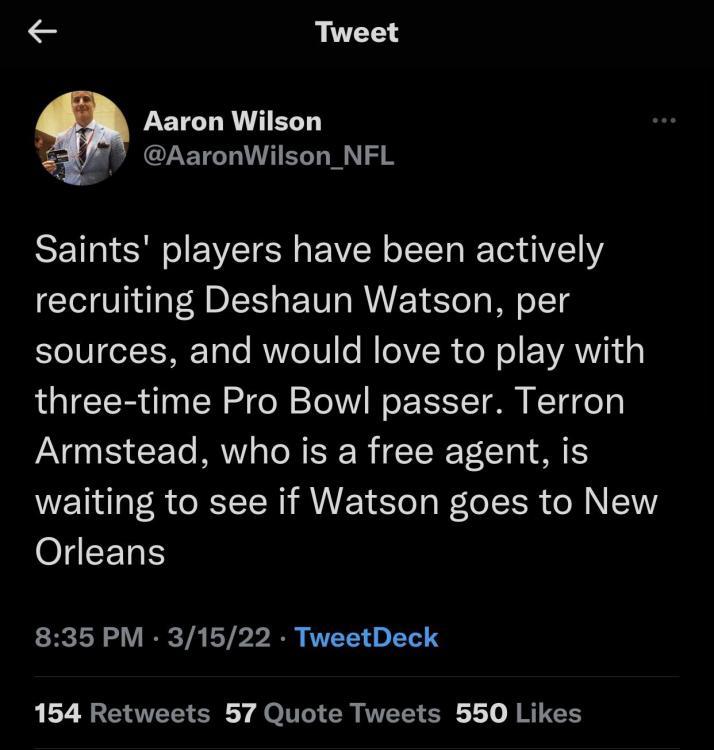
Task: Click the 3/15/22 date
Action: [x=219, y=637]
